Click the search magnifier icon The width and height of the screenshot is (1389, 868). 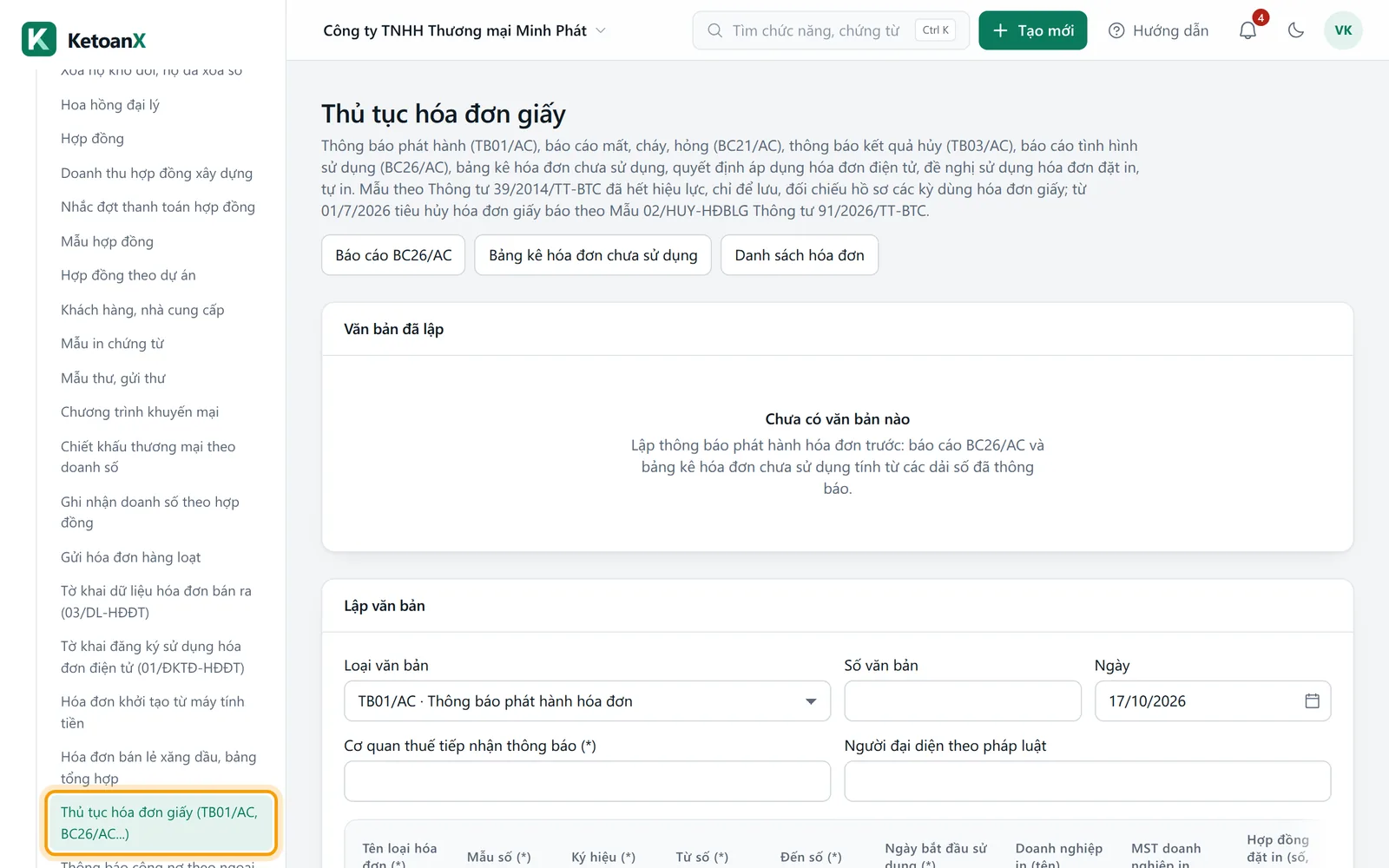[714, 30]
